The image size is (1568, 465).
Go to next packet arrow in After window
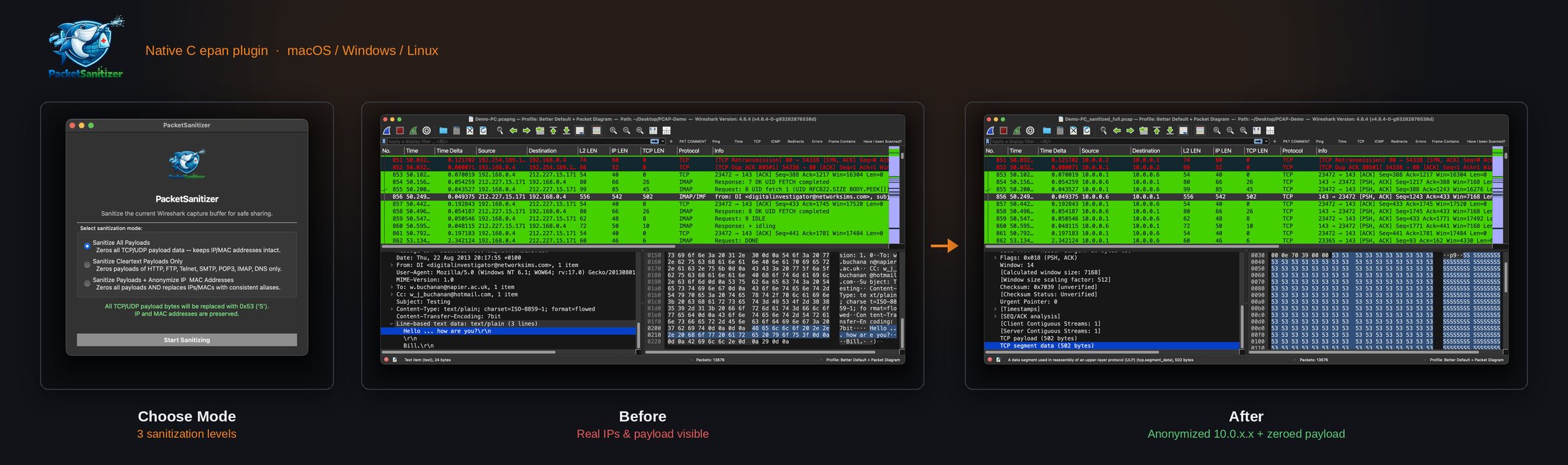(1130, 130)
